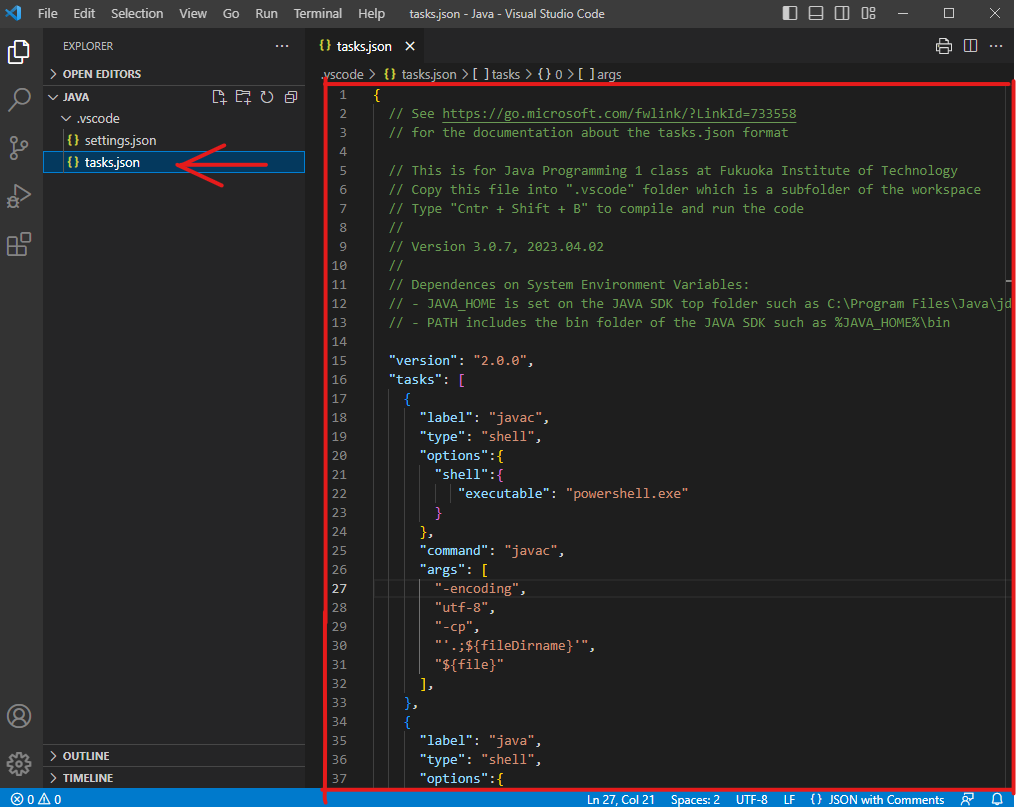Open the Manage settings gear
The width and height of the screenshot is (1016, 807).
coord(19,765)
